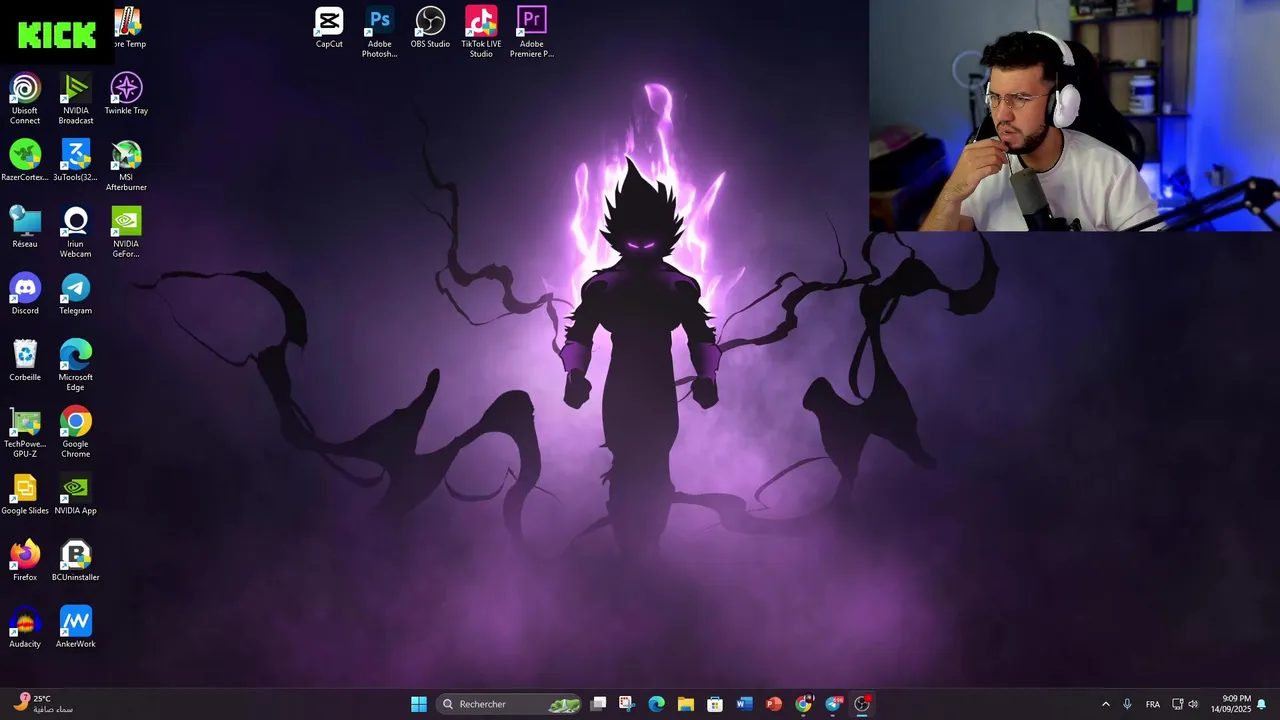Screen dimensions: 1280x720
Task: Open the OBS Studio desktop icon
Action: tap(430, 28)
